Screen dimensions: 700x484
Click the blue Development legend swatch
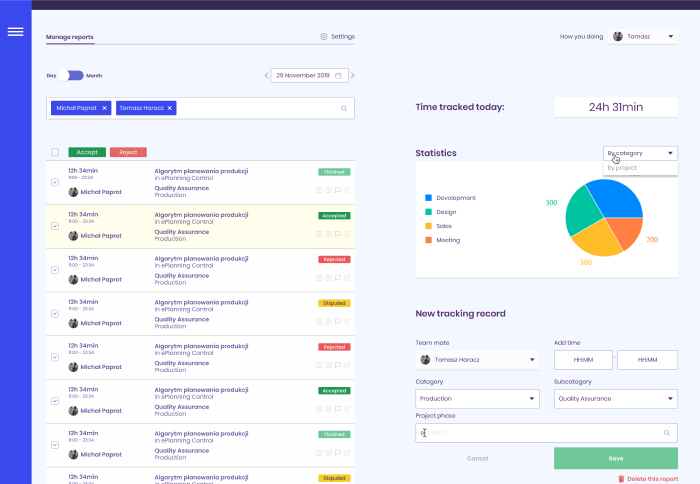point(429,198)
